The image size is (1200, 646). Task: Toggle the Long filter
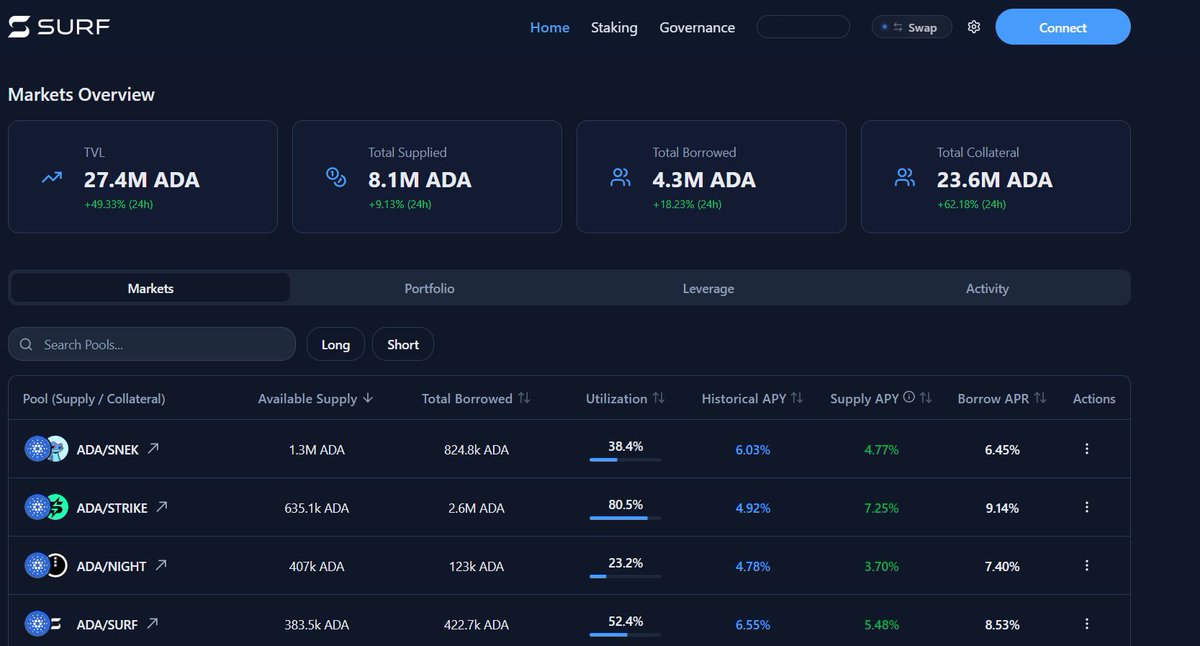click(336, 344)
